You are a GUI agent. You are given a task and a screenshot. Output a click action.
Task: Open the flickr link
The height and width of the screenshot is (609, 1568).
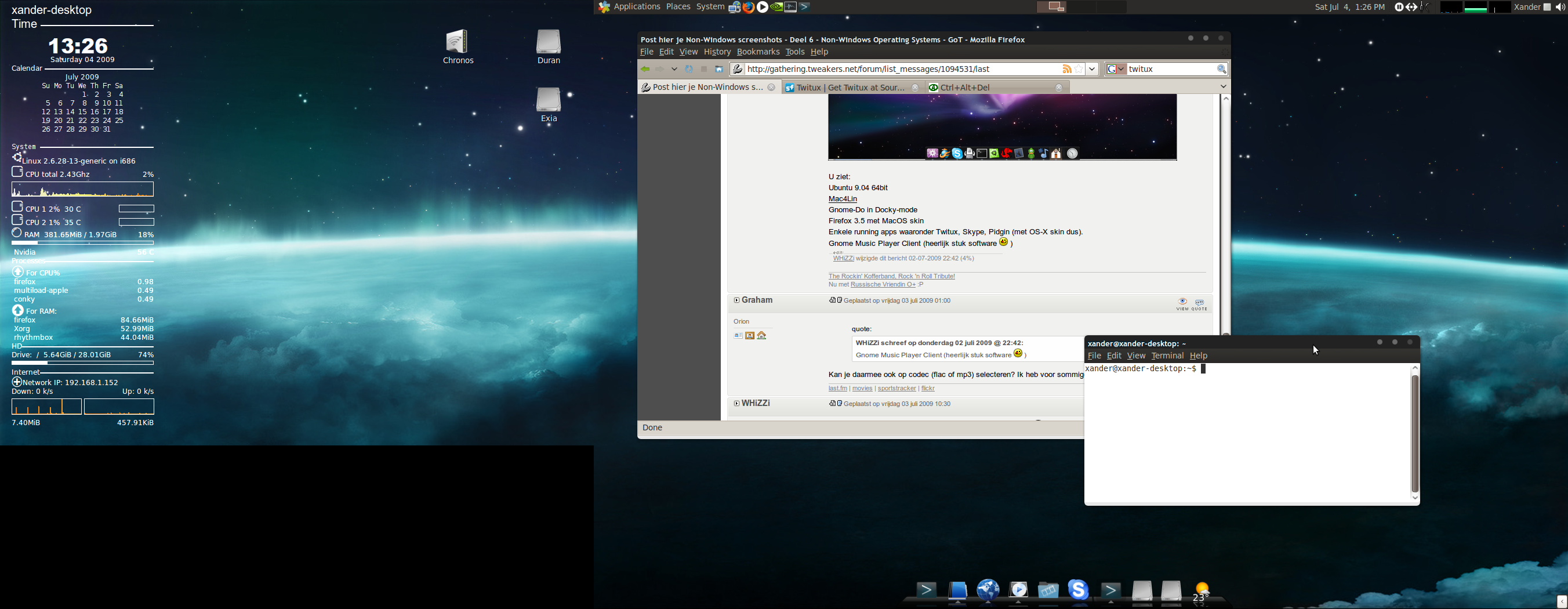pos(928,389)
